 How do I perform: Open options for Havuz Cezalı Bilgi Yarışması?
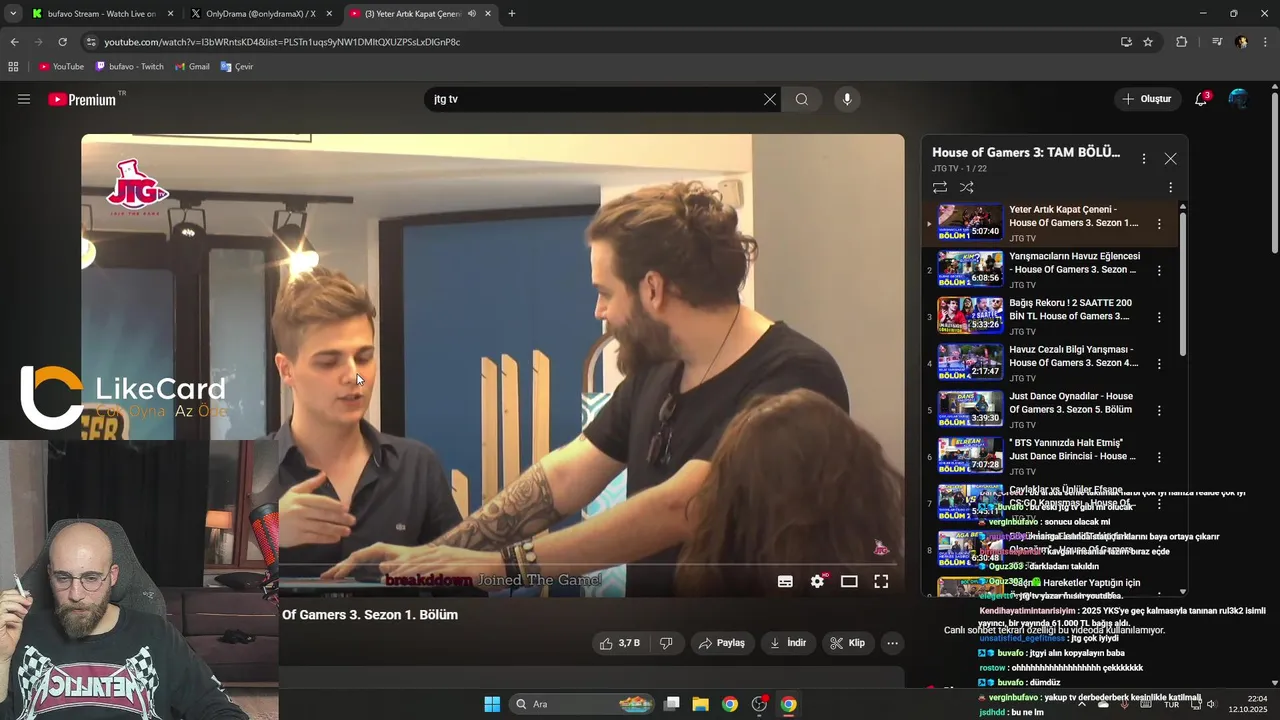coord(1159,364)
